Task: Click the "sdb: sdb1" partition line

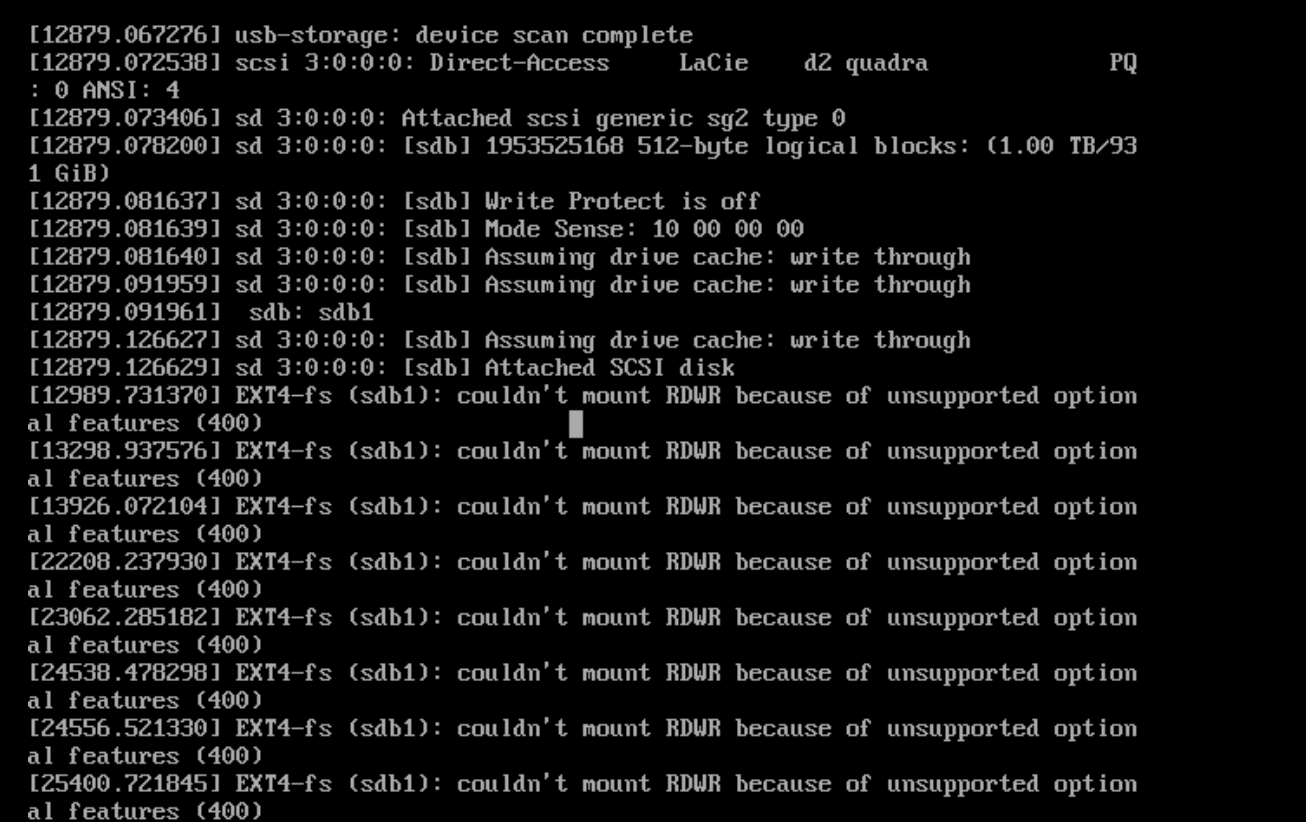Action: (310, 313)
